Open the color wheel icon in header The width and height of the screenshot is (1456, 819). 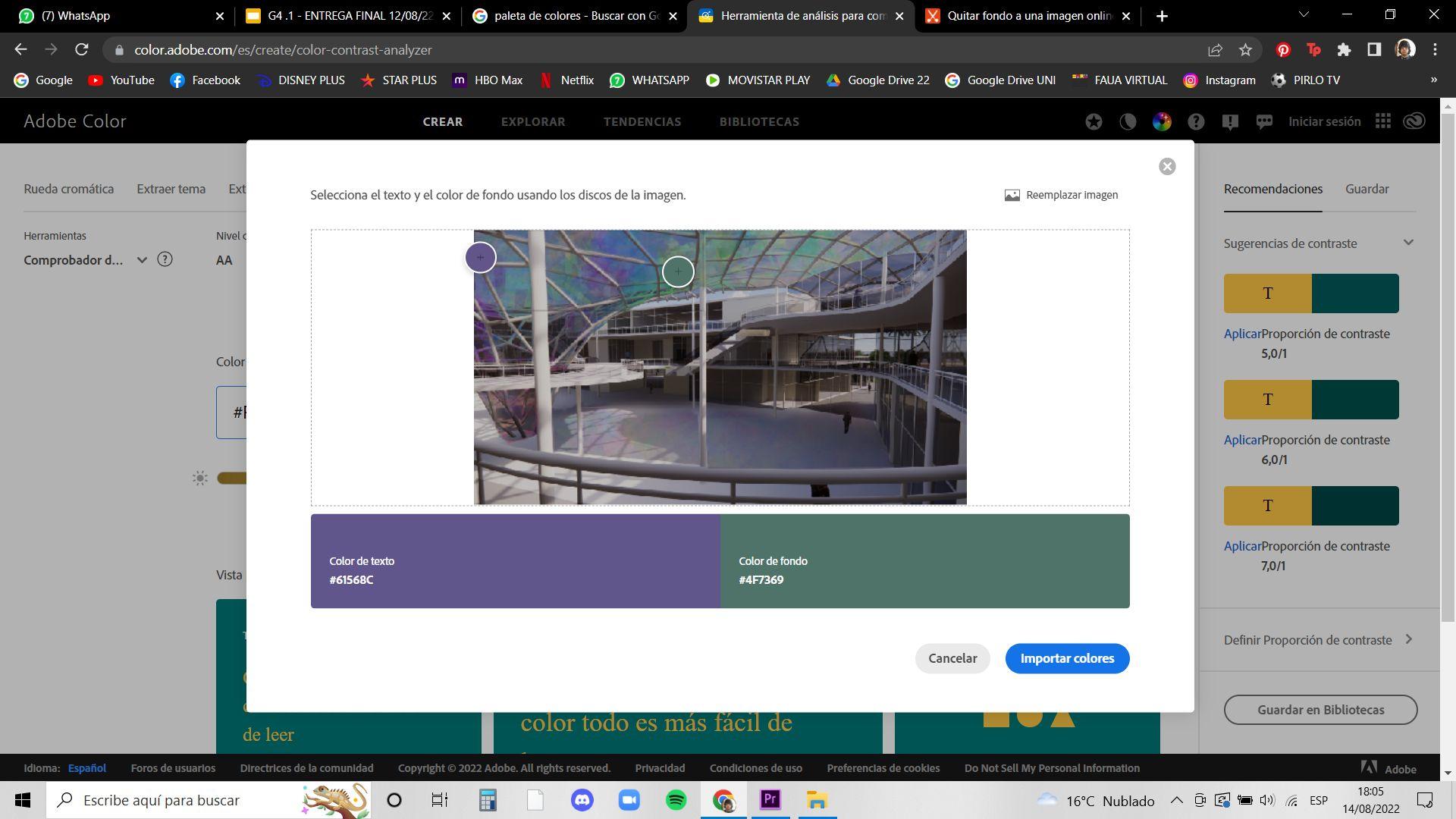coord(1162,121)
